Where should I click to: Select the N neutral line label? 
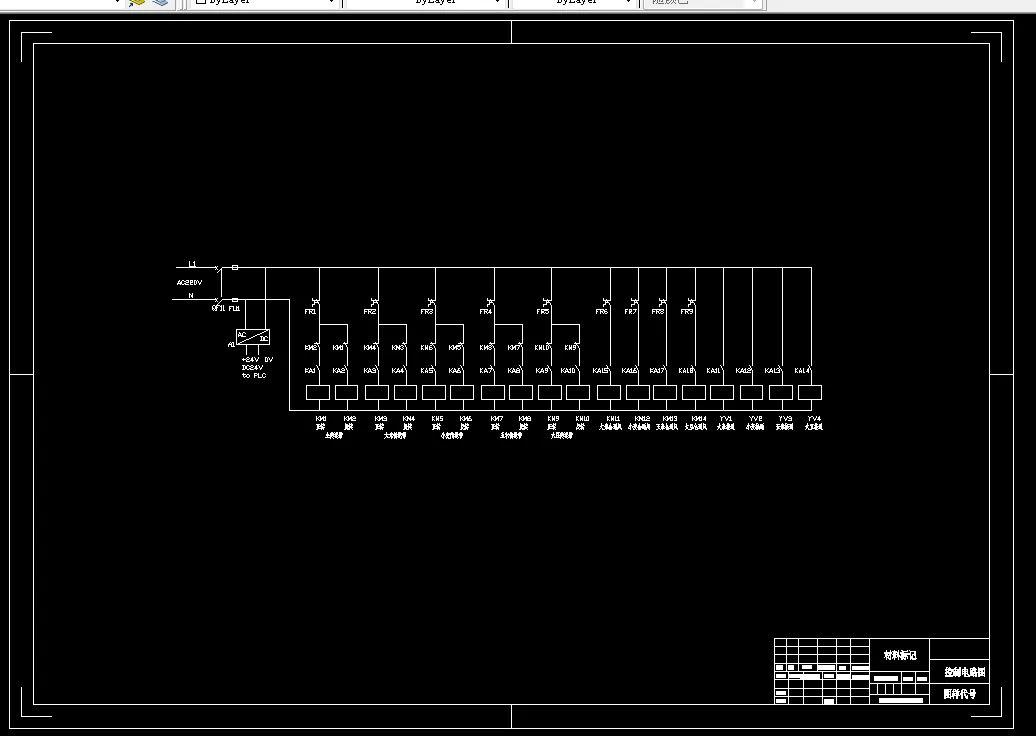pos(191,295)
